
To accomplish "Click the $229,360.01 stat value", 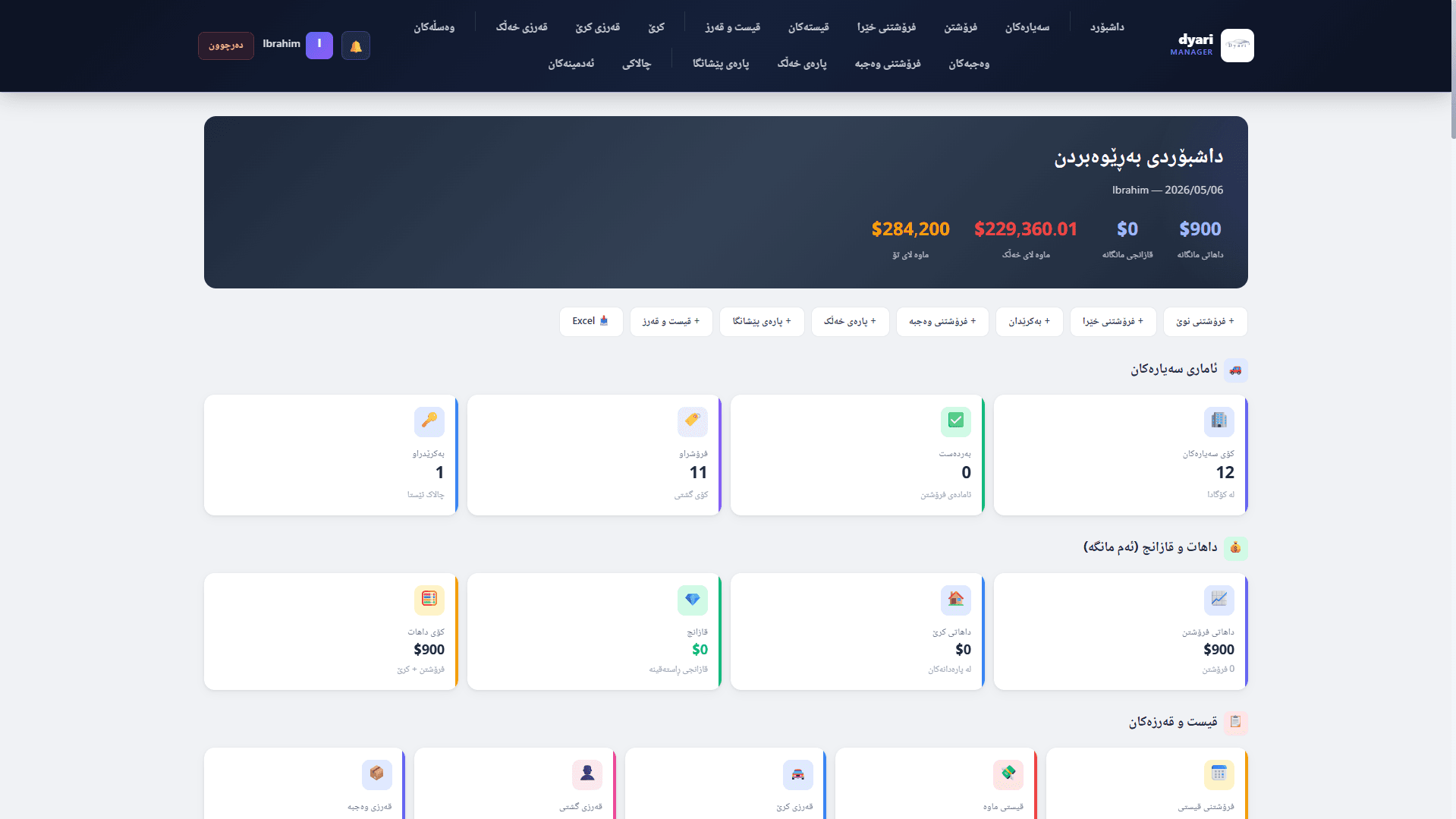I will coord(1026,229).
